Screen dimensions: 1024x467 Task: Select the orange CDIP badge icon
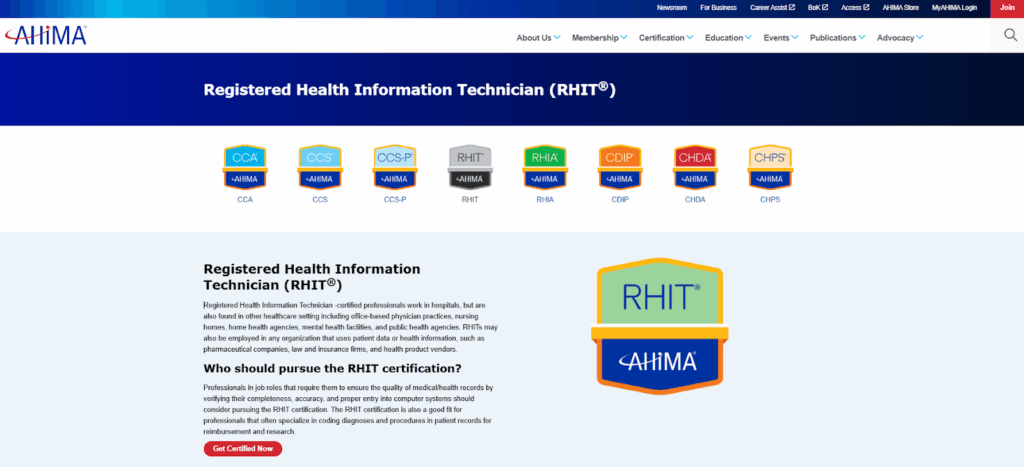[x=620, y=168]
